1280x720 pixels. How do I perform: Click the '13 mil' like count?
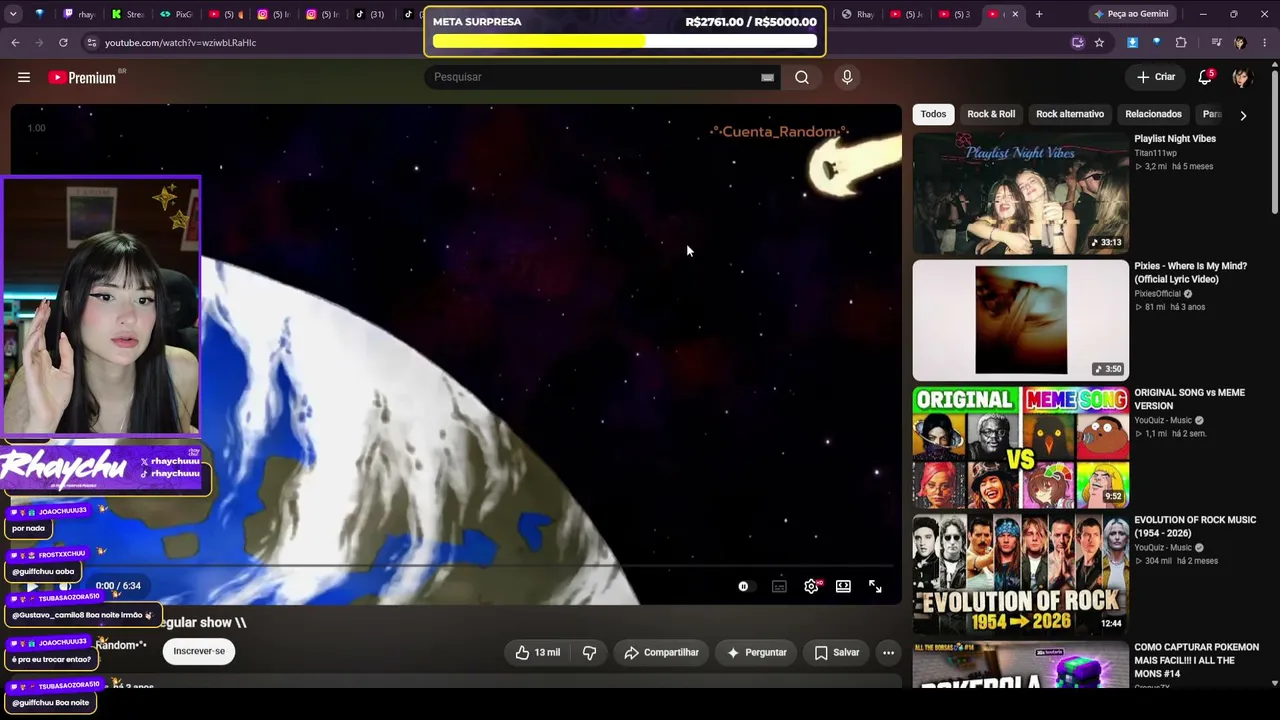(547, 652)
